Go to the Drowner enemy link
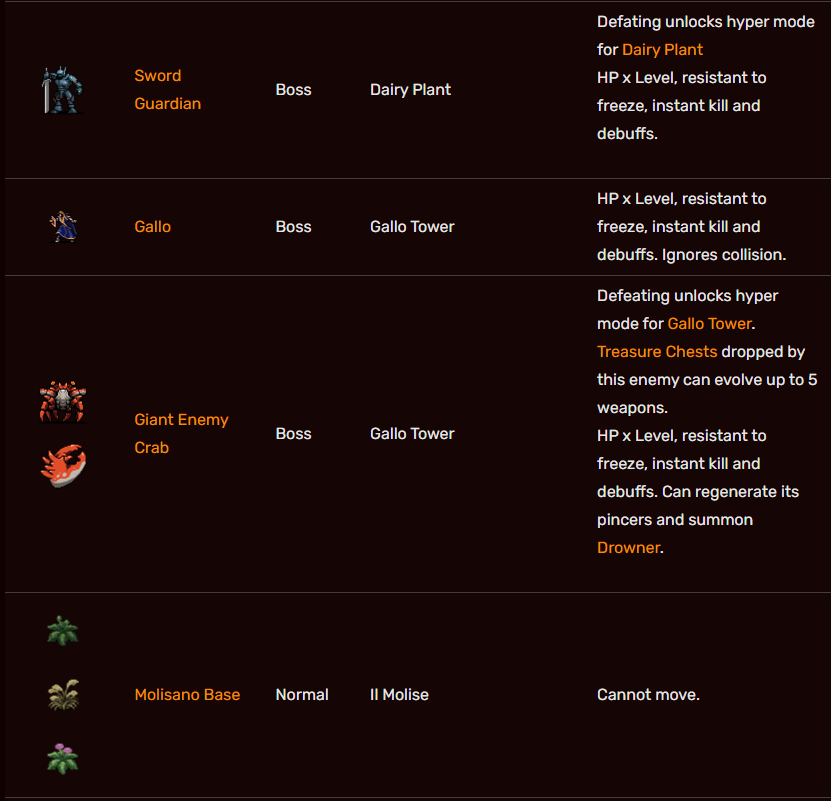 pos(628,548)
